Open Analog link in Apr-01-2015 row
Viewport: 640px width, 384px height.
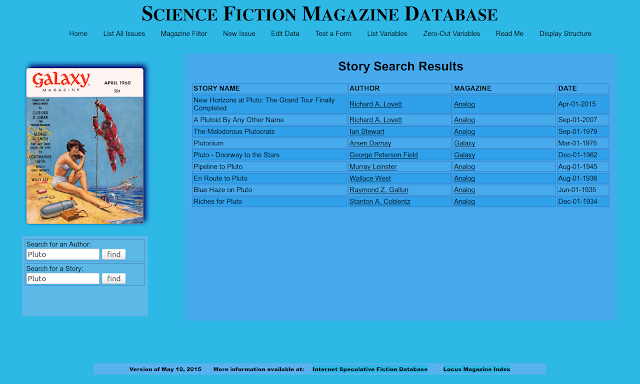pyautogui.click(x=464, y=104)
